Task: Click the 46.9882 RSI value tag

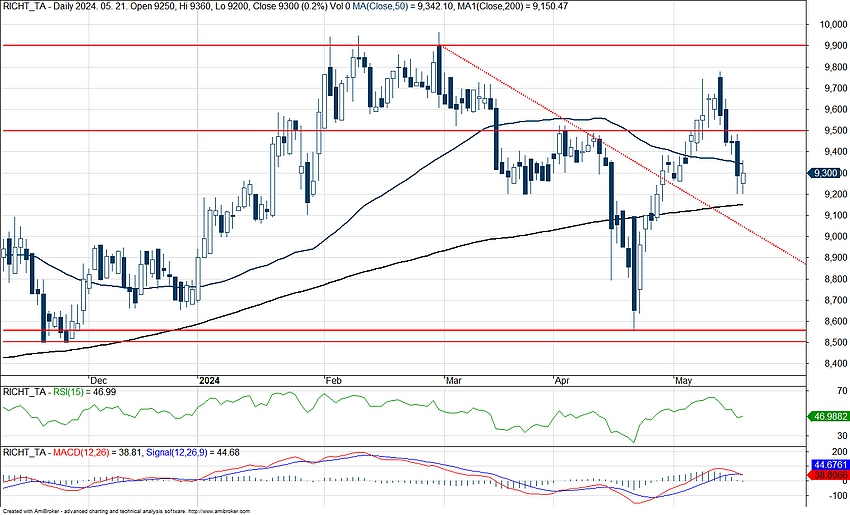Action: (828, 416)
